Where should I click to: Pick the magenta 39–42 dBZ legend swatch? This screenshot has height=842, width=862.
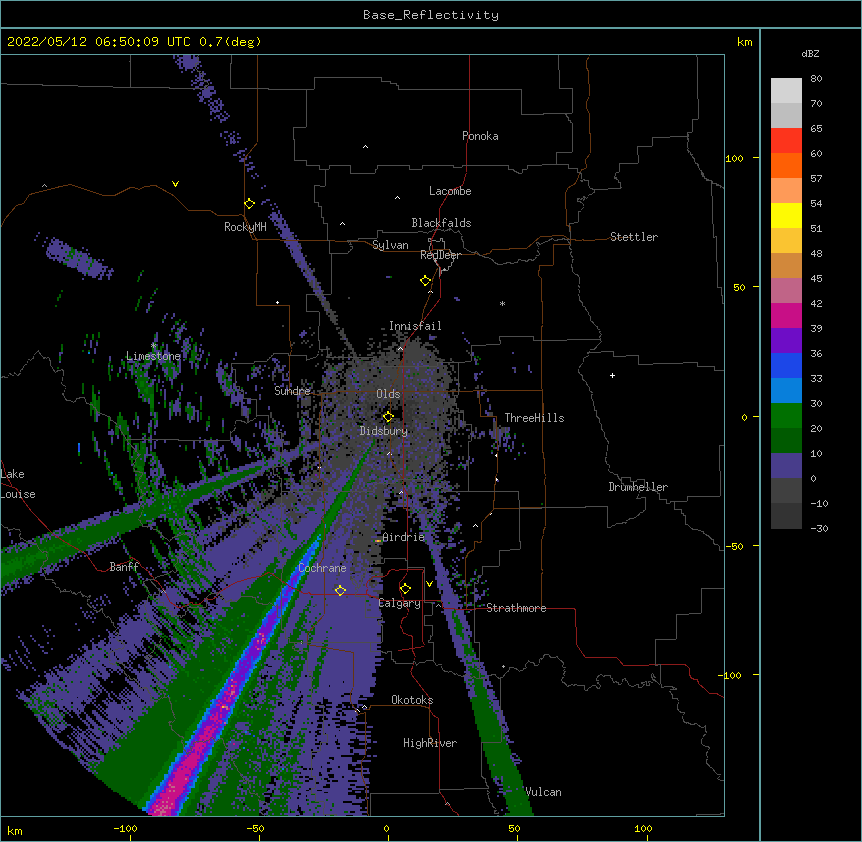(x=786, y=315)
